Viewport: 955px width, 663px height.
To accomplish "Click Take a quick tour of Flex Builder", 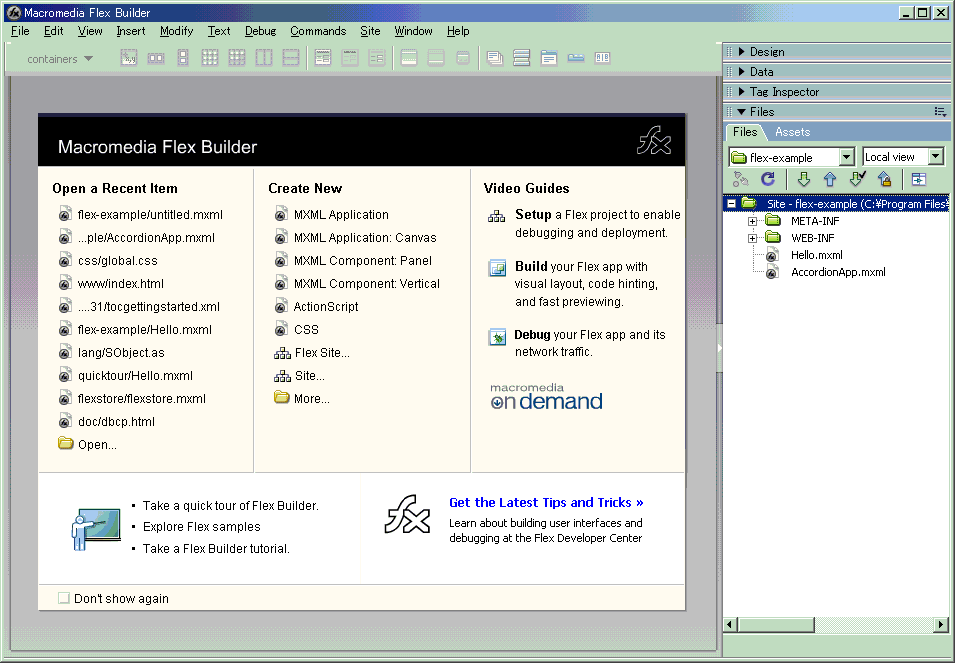I will pyautogui.click(x=231, y=505).
